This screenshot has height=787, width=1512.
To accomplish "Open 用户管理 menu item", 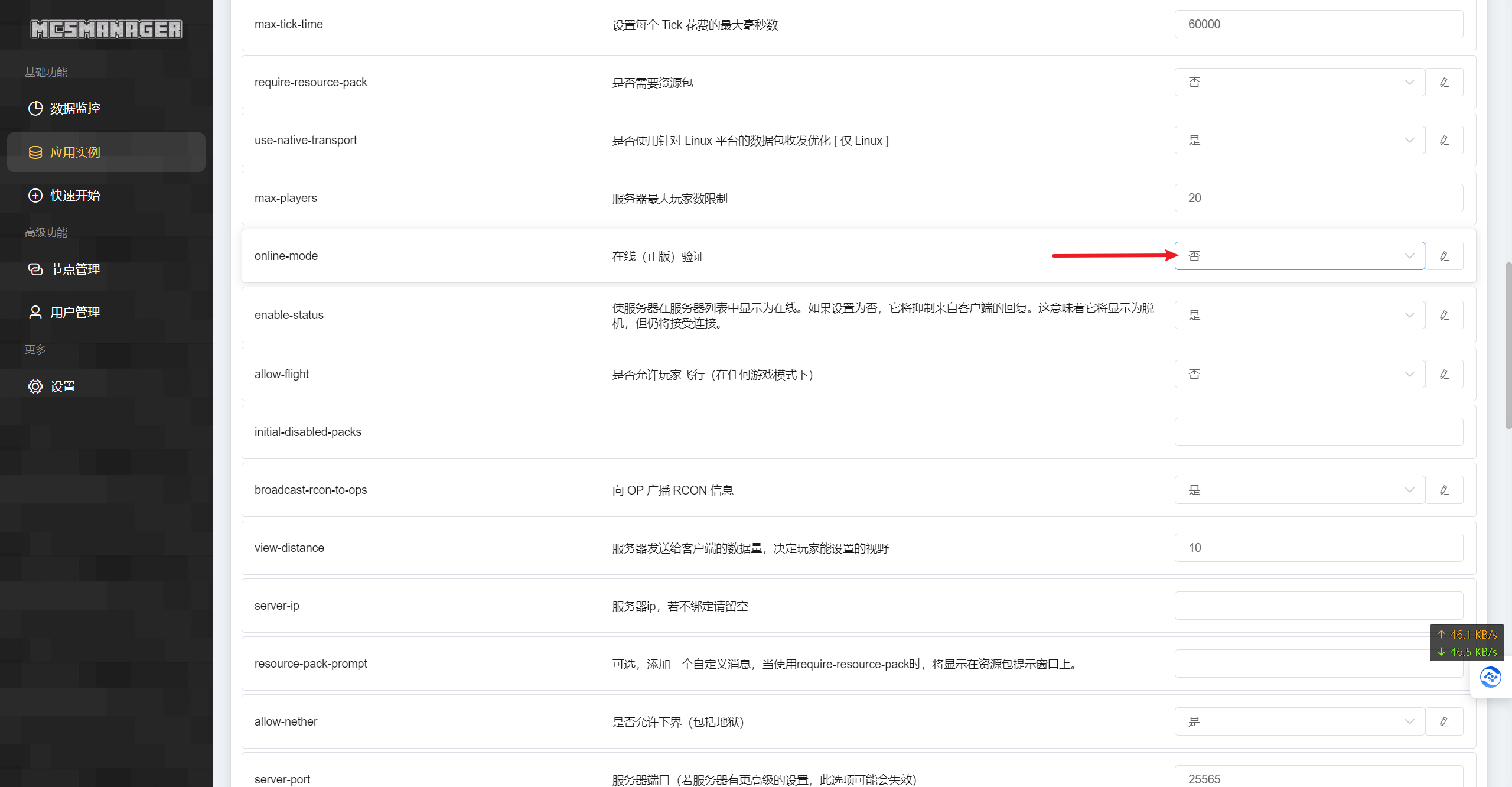I will click(x=75, y=313).
